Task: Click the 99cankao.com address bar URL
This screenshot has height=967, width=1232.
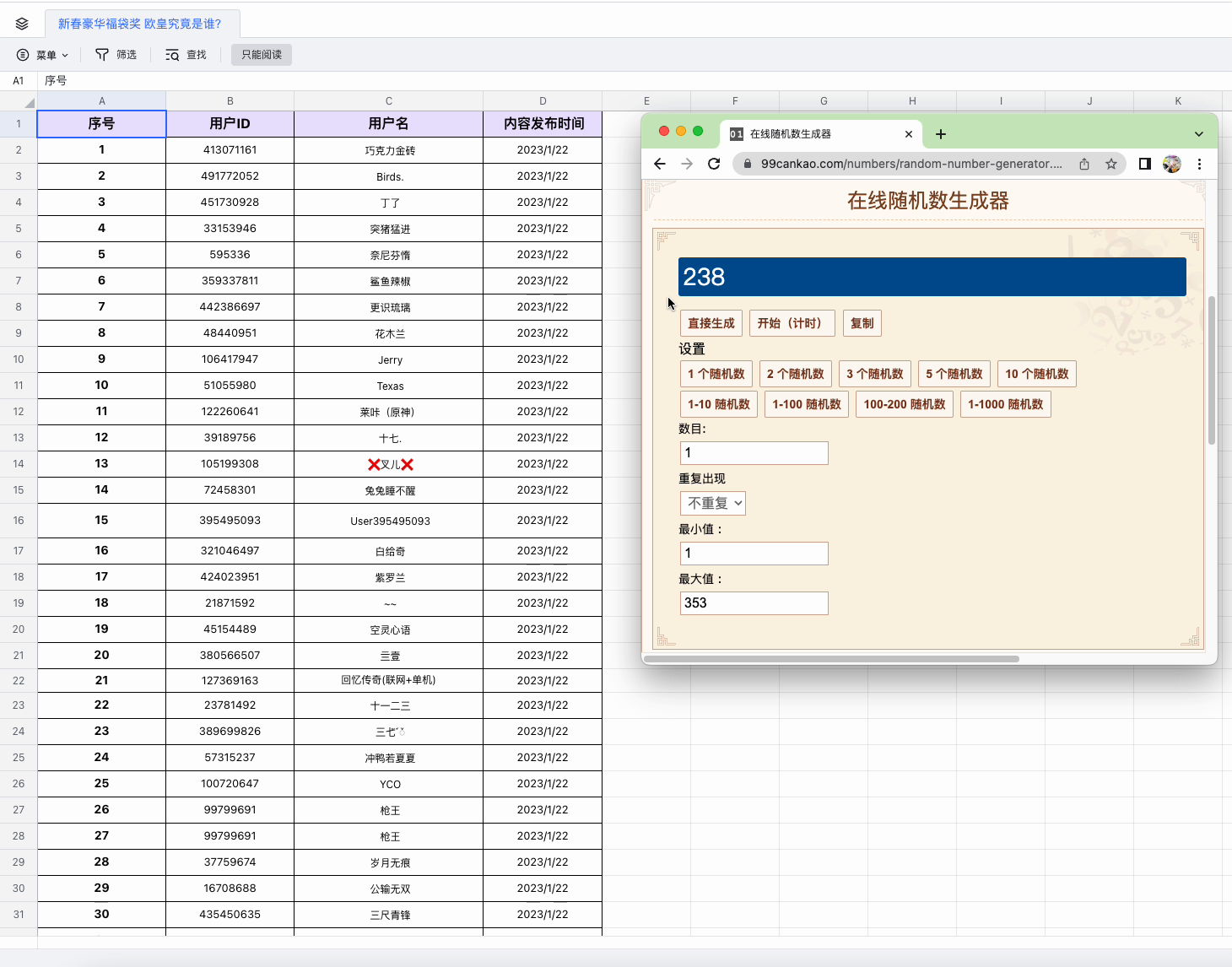Action: 911,164
